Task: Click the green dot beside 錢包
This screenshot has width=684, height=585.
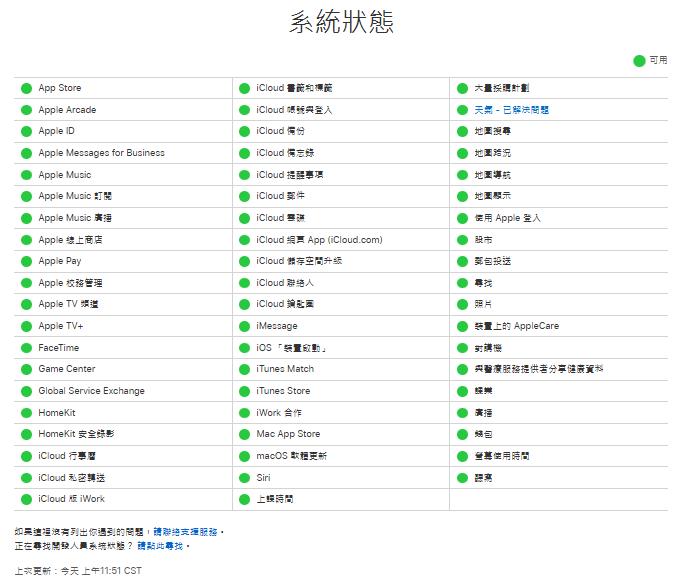Action: coord(462,434)
